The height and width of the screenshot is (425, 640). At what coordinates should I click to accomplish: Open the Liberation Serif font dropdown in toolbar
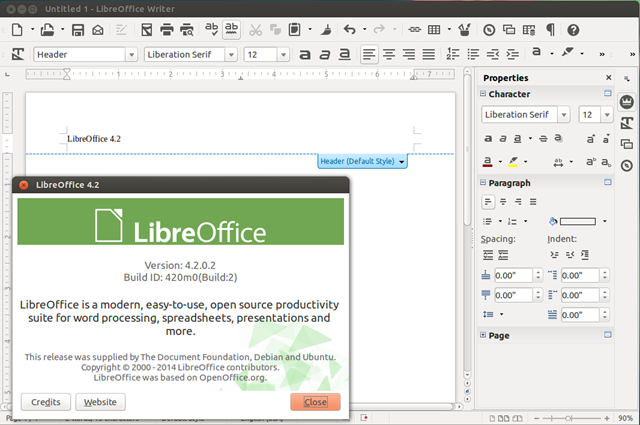click(x=231, y=54)
